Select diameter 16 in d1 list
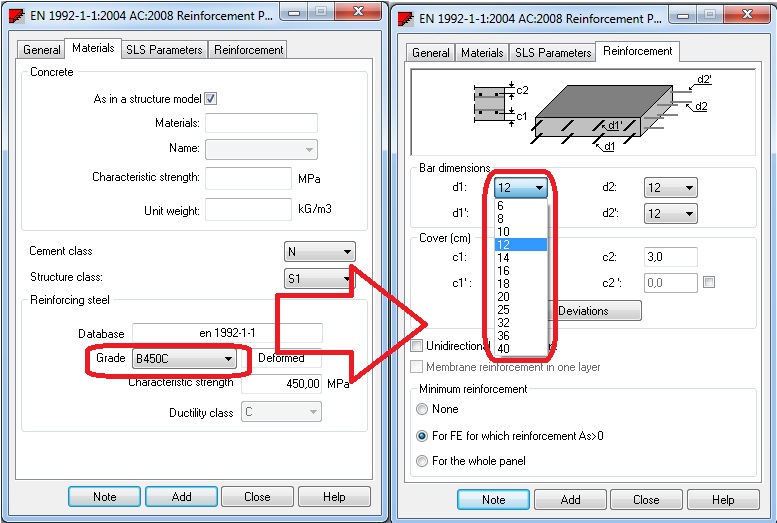 click(x=521, y=271)
